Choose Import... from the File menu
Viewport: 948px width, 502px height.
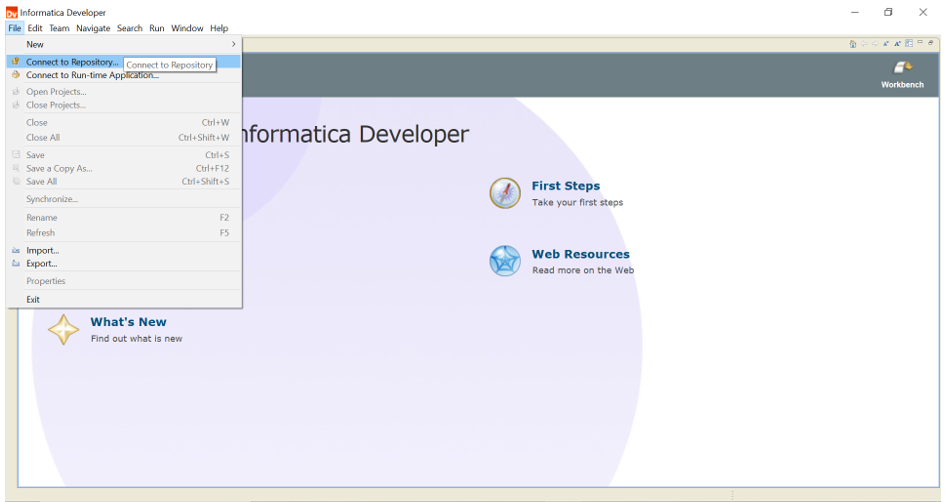pyautogui.click(x=123, y=250)
